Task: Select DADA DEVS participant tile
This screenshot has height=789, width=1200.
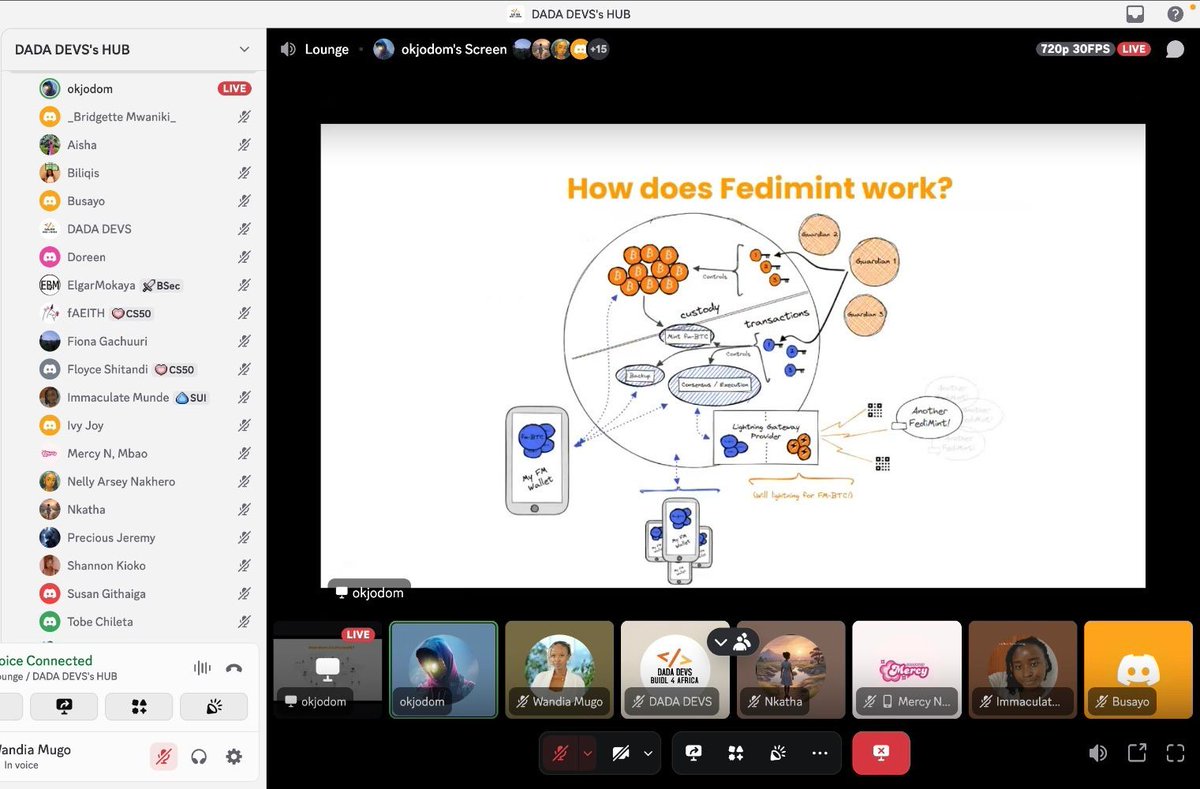Action: pos(675,670)
